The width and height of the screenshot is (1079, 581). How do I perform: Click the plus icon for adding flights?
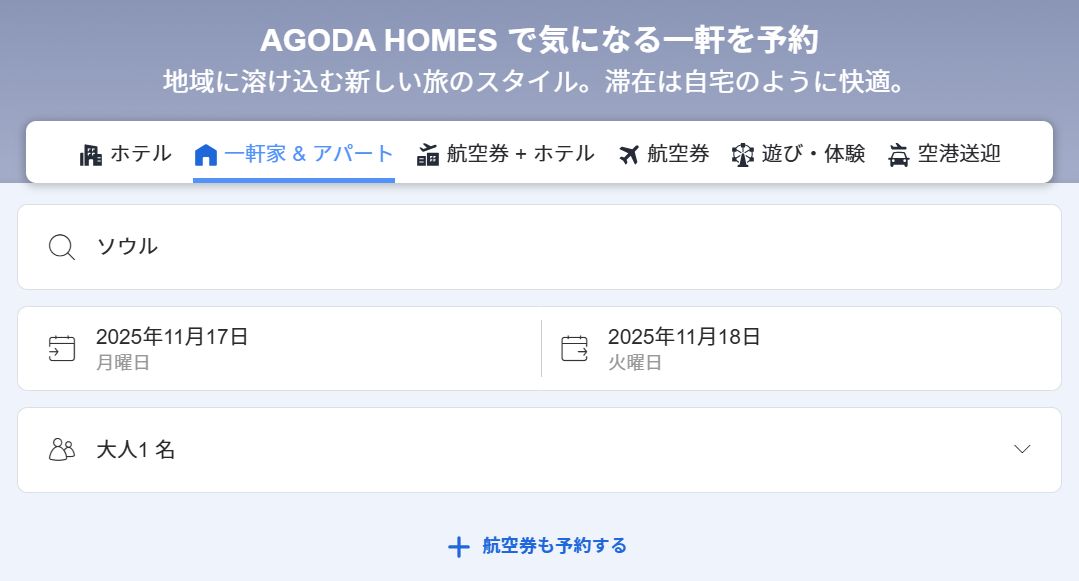click(x=458, y=546)
